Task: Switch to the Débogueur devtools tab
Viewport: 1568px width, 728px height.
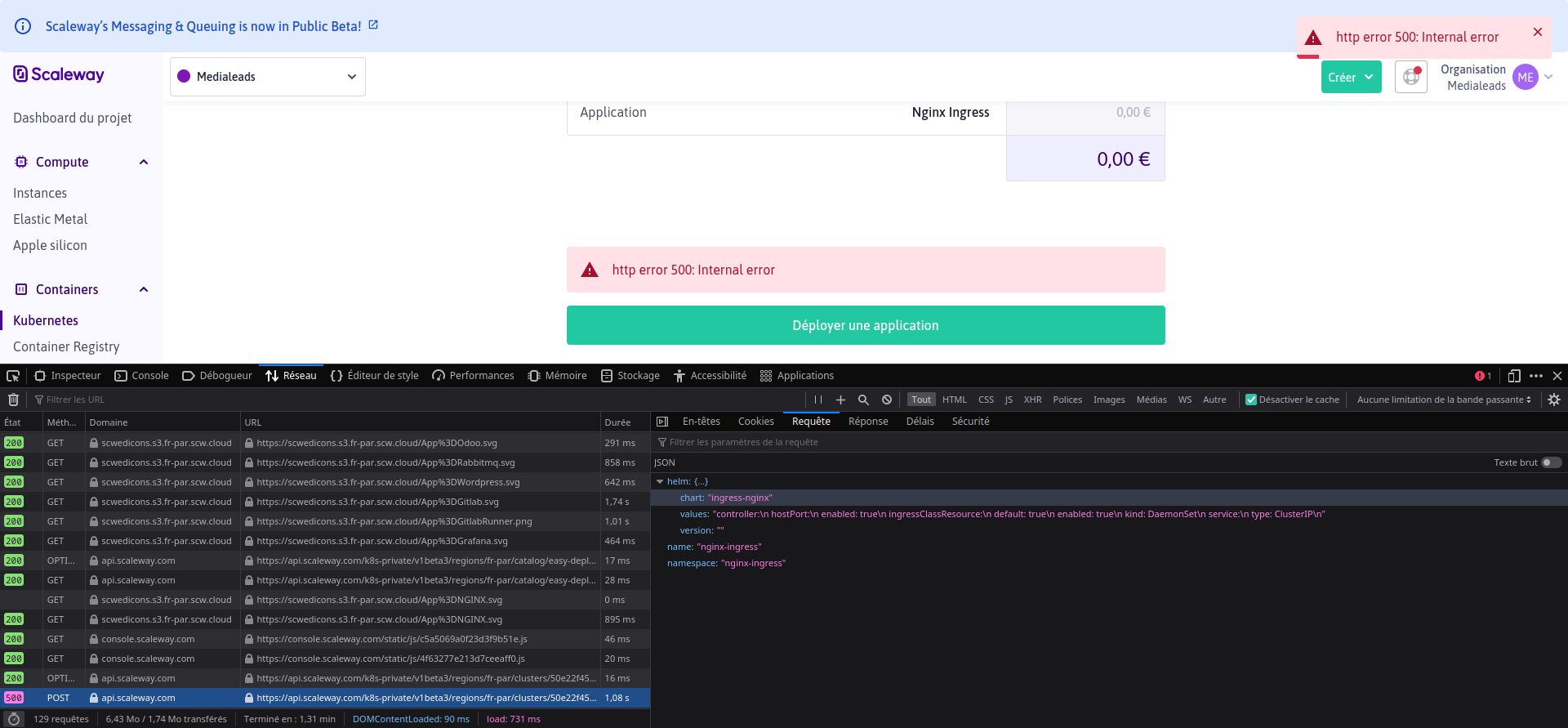Action: (217, 376)
